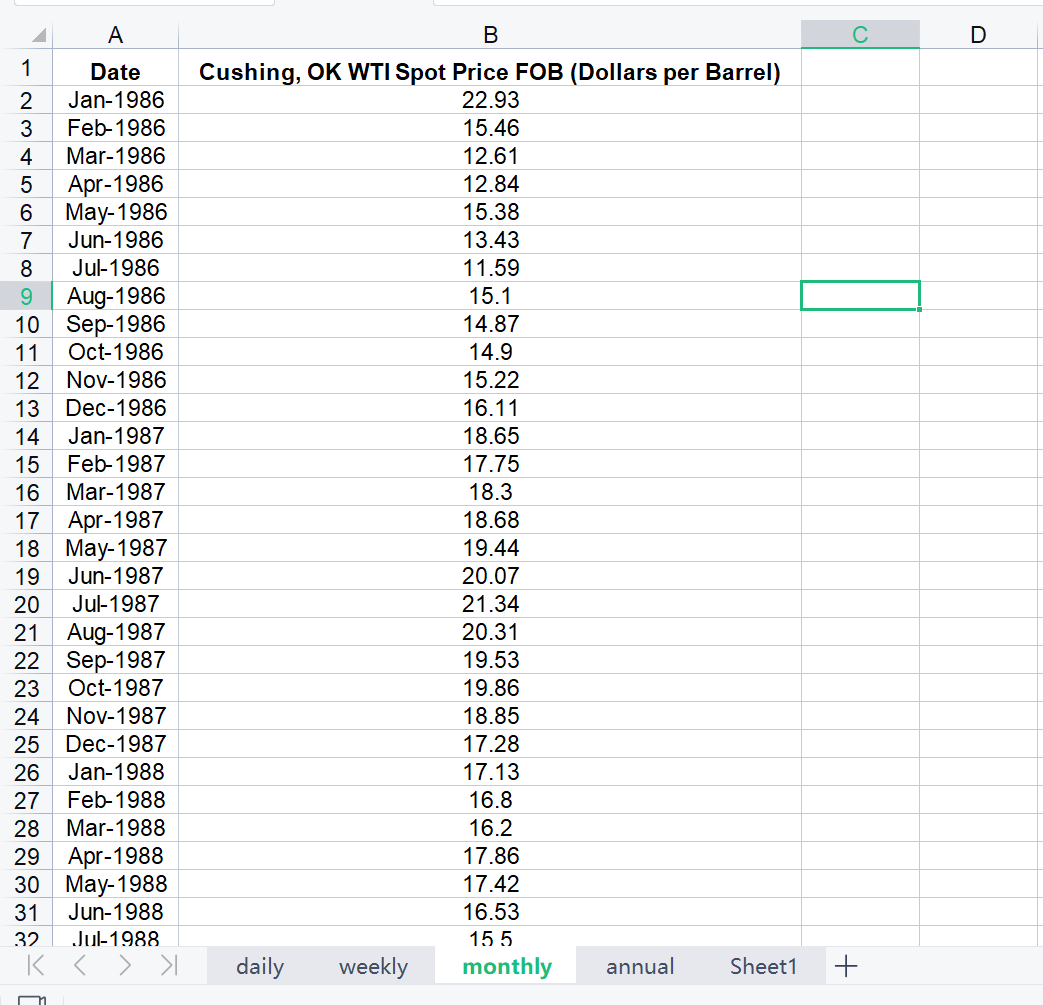Go to next sheet arrow
Image resolution: width=1043 pixels, height=1005 pixels.
(124, 965)
